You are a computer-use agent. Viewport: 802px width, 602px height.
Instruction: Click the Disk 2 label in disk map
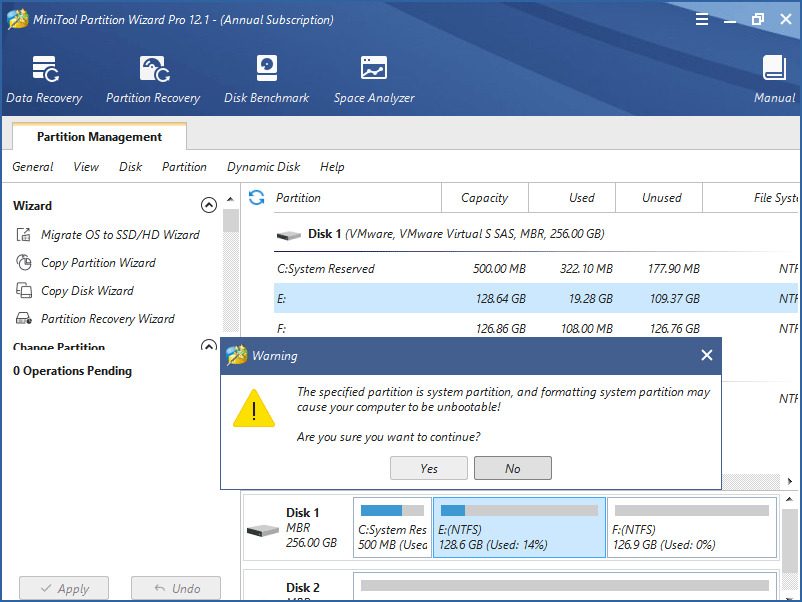302,588
